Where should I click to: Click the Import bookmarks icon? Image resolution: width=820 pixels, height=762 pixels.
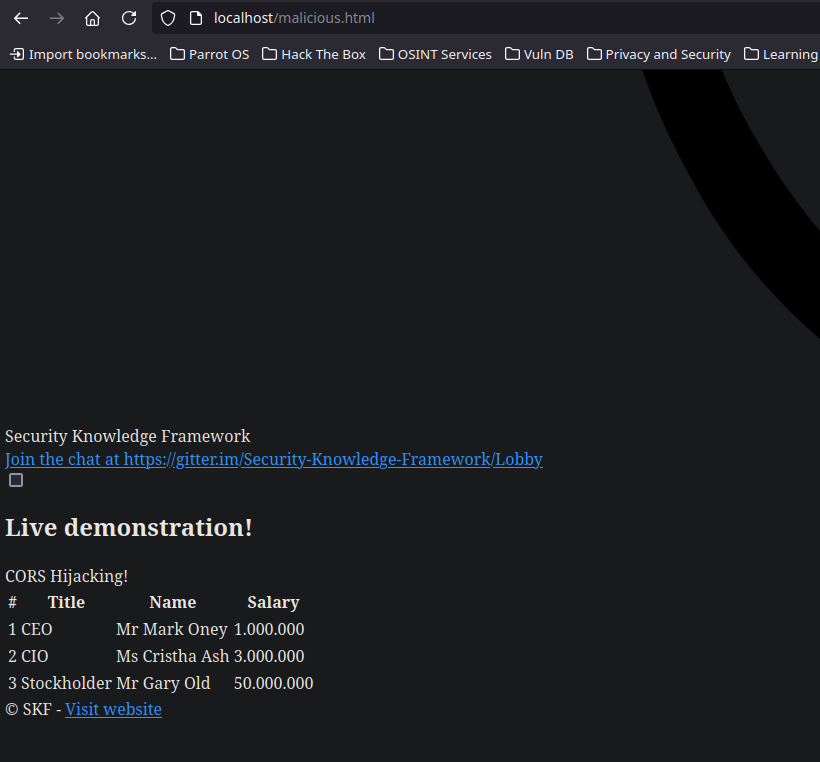click(x=17, y=54)
